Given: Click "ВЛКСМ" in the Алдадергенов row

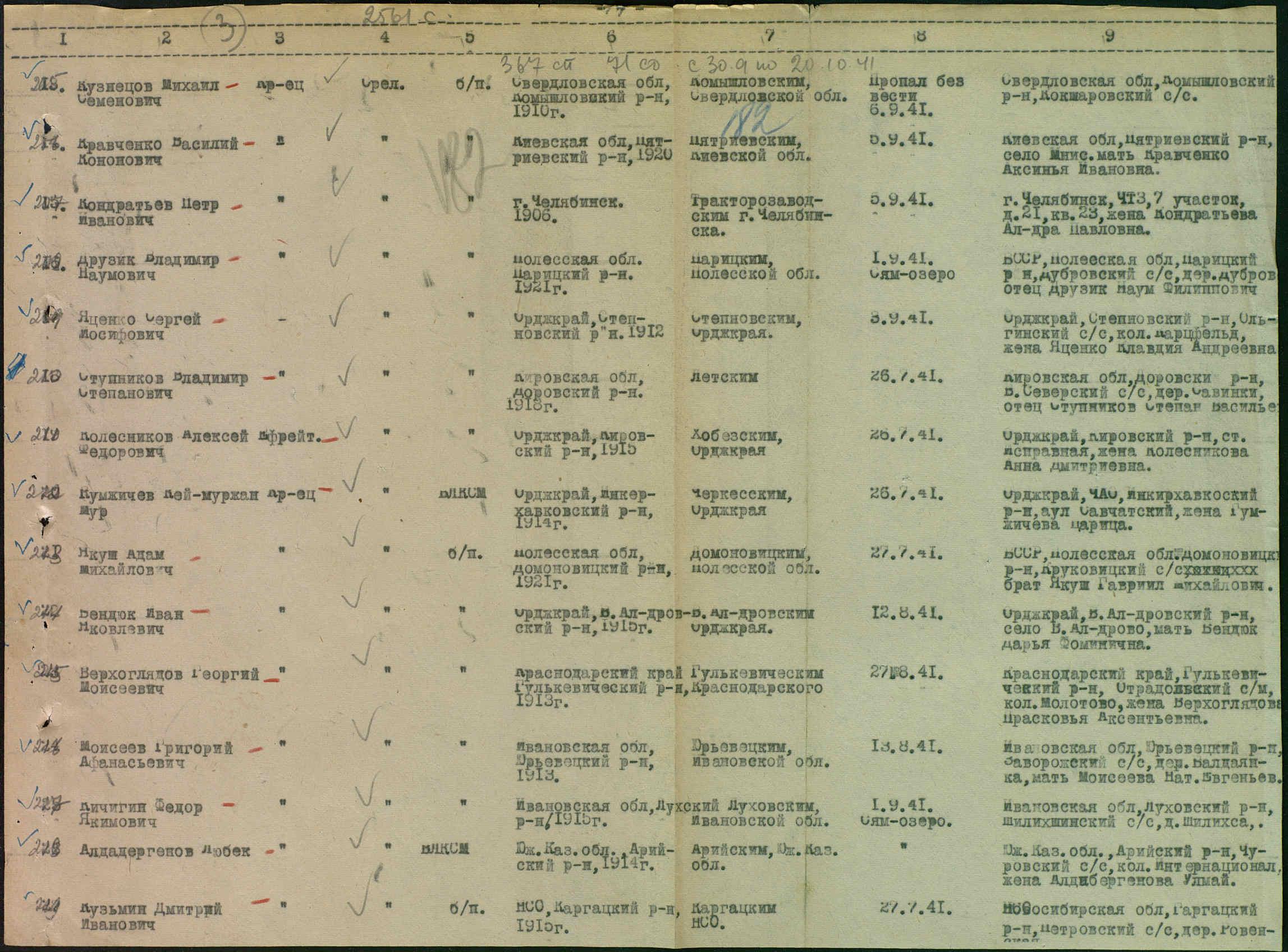Looking at the screenshot, I should click(x=444, y=848).
